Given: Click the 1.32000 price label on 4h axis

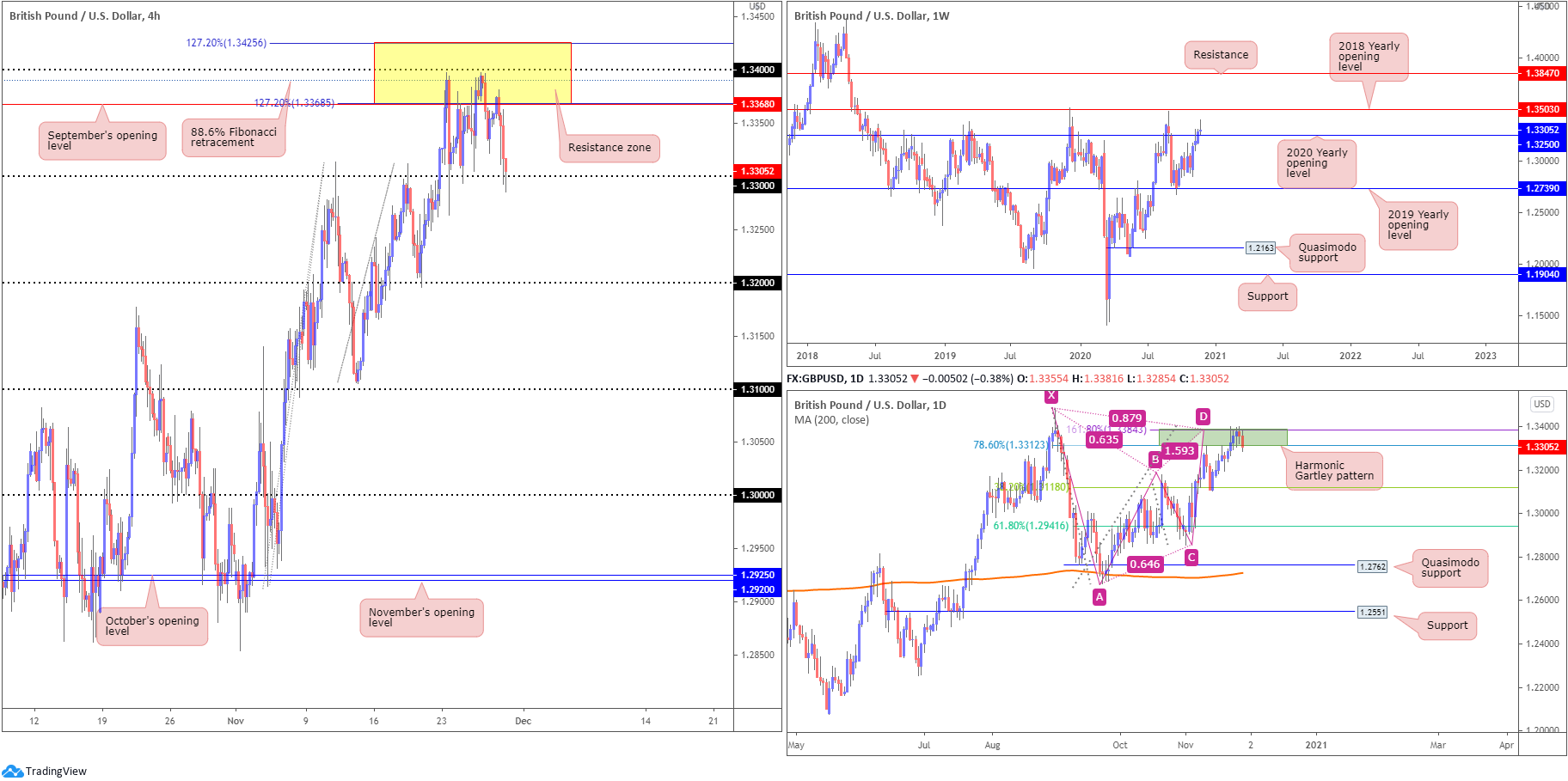Looking at the screenshot, I should coord(757,283).
